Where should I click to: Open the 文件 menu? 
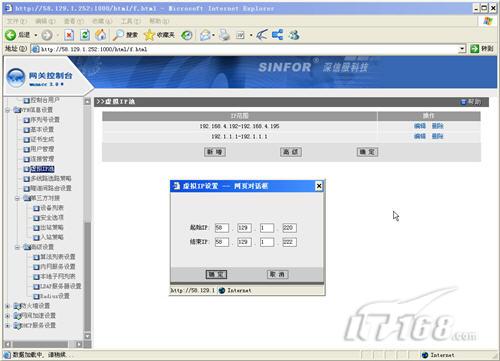[16, 21]
